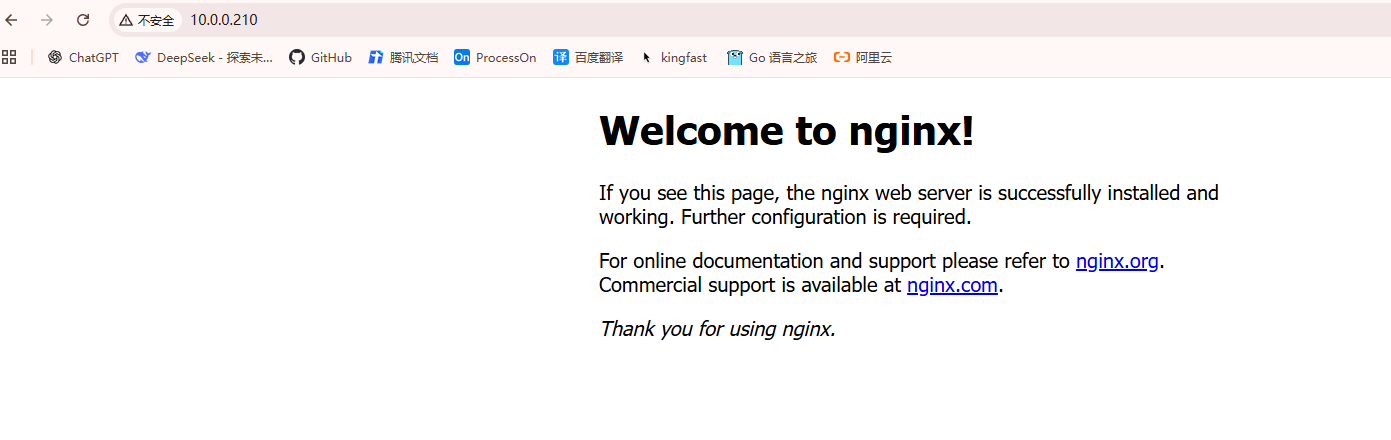Open the DeepSeek bookmark
Viewport: 1391px width, 440px height.
[203, 58]
